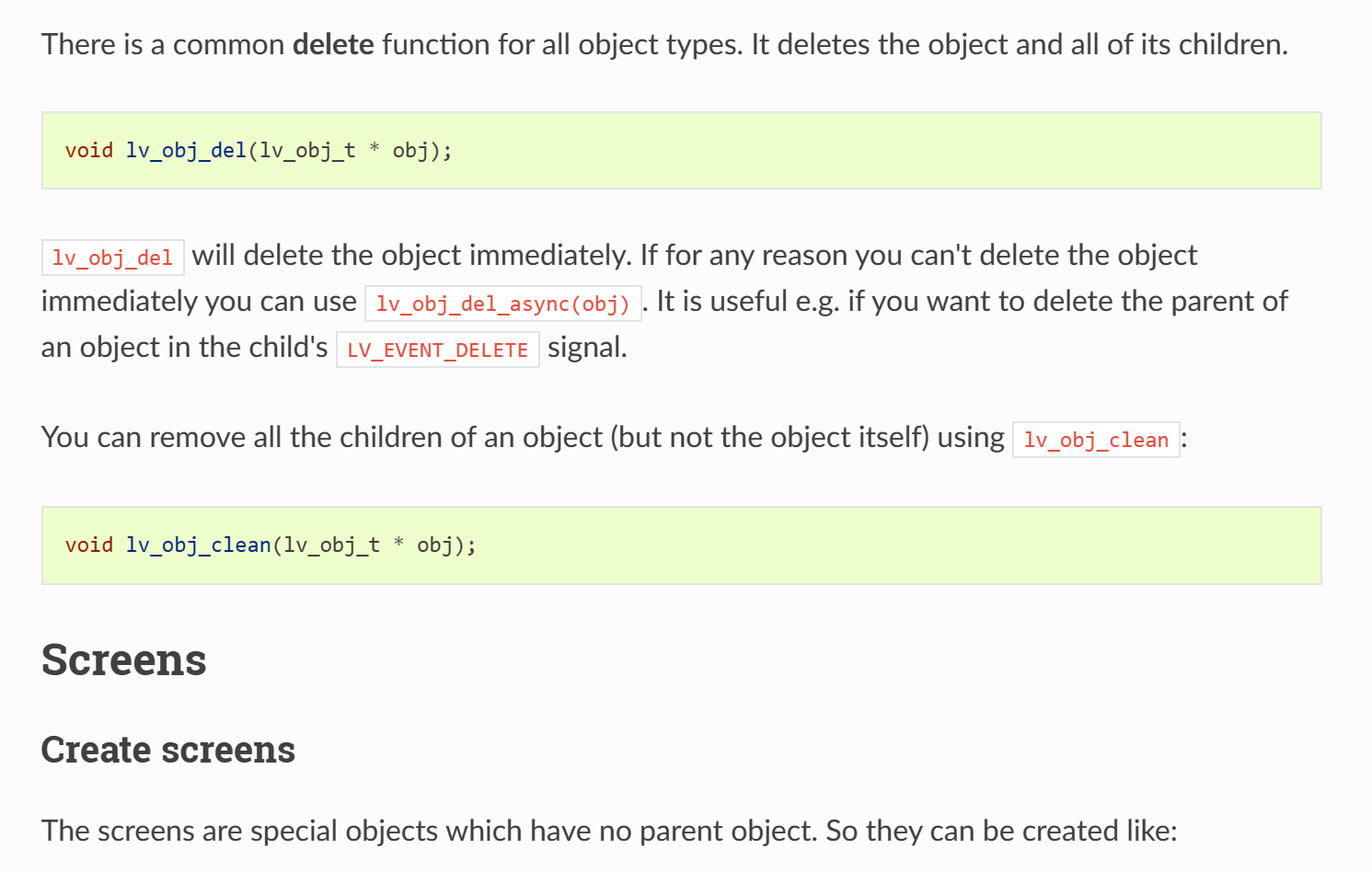Click the "Screens" section heading
Image resolution: width=1372 pixels, height=872 pixels.
coord(124,660)
